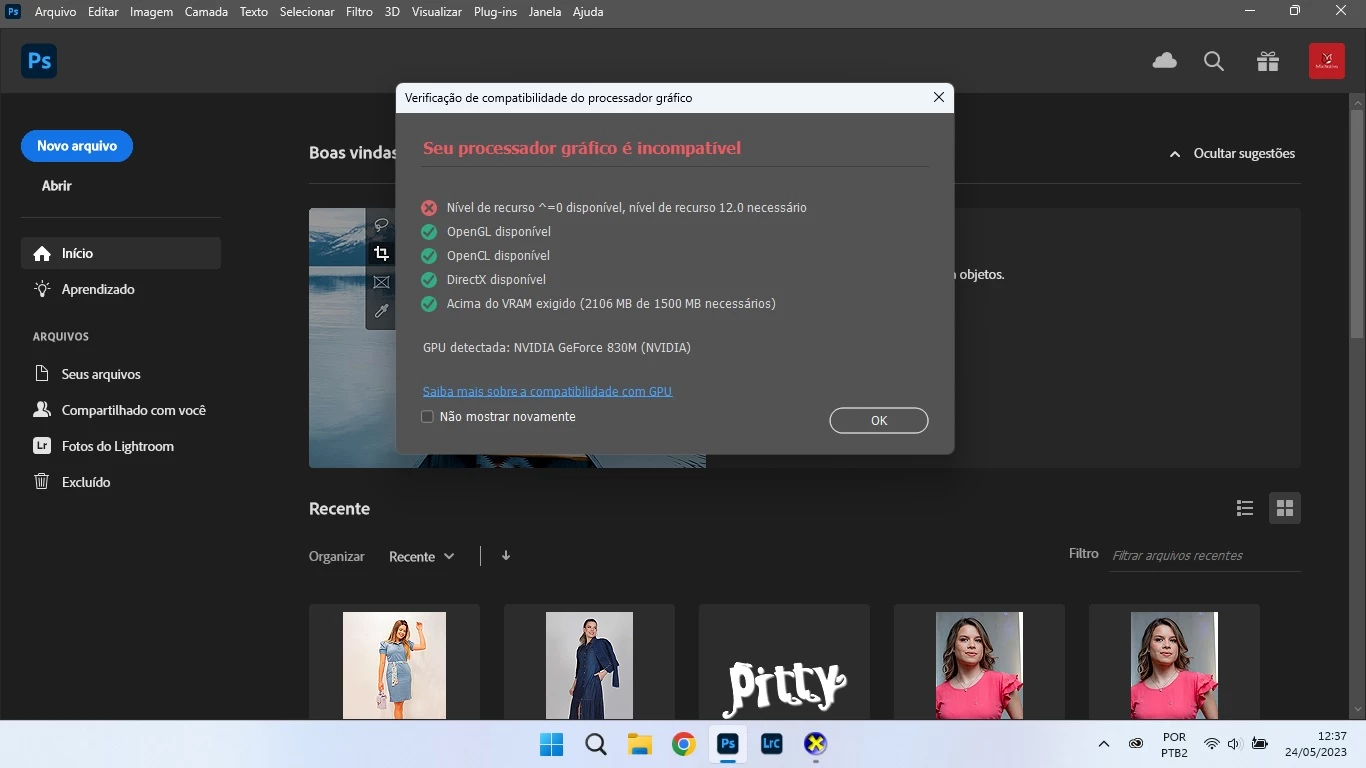Confirm the dialog with OK
1366x768 pixels.
coord(879,421)
